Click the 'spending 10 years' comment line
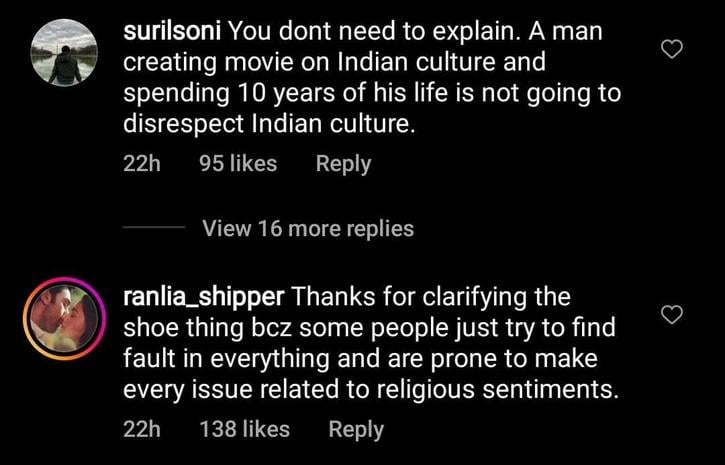The width and height of the screenshot is (725, 465). click(x=371, y=93)
